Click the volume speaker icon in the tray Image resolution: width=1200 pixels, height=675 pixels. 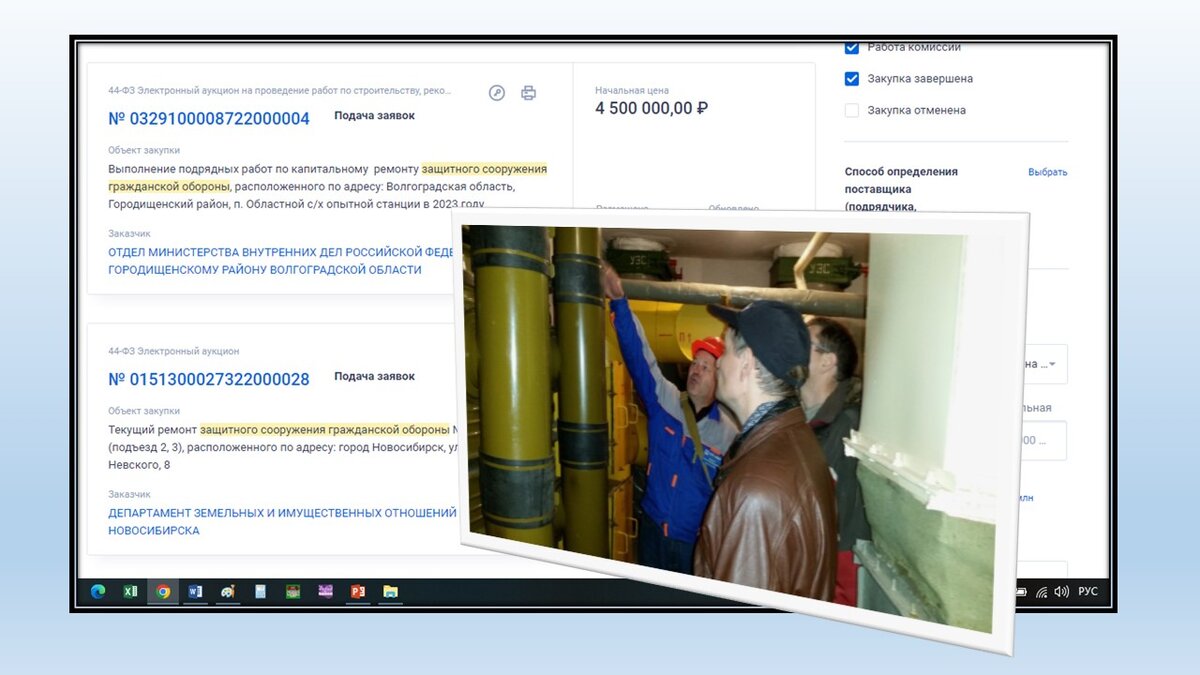point(1061,592)
